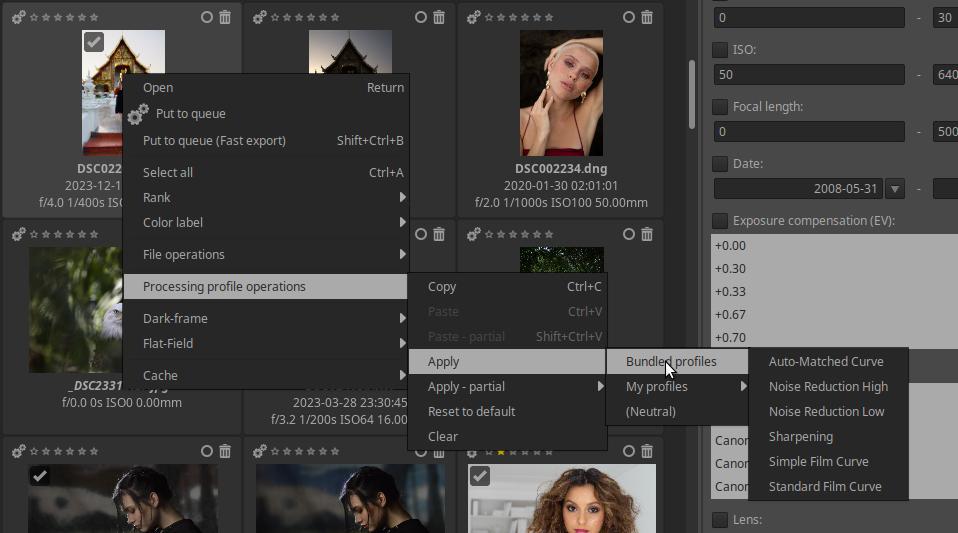Click the color label circle on DSC002234.dng
Viewport: 958px width, 533px height.
coord(628,17)
